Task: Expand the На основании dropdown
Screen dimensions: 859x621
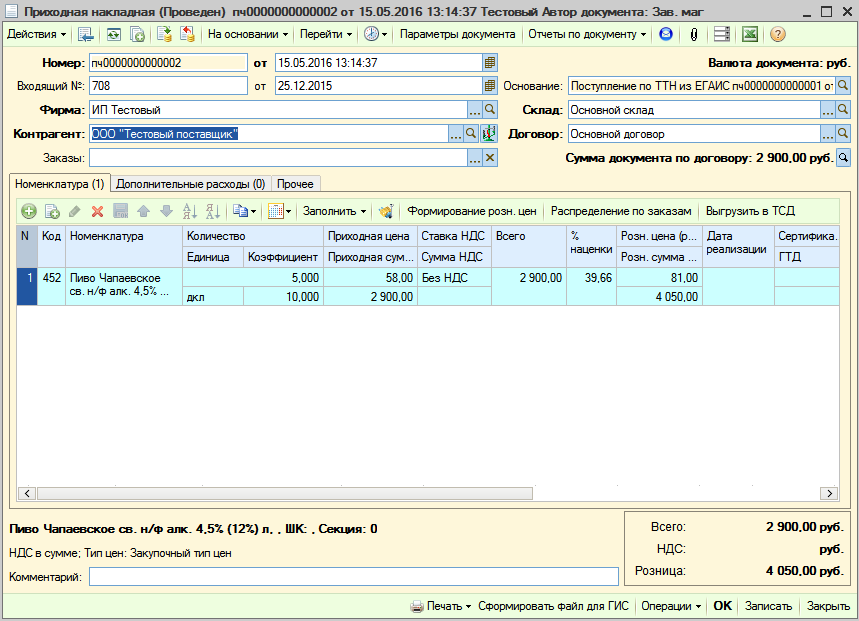Action: pyautogui.click(x=247, y=34)
